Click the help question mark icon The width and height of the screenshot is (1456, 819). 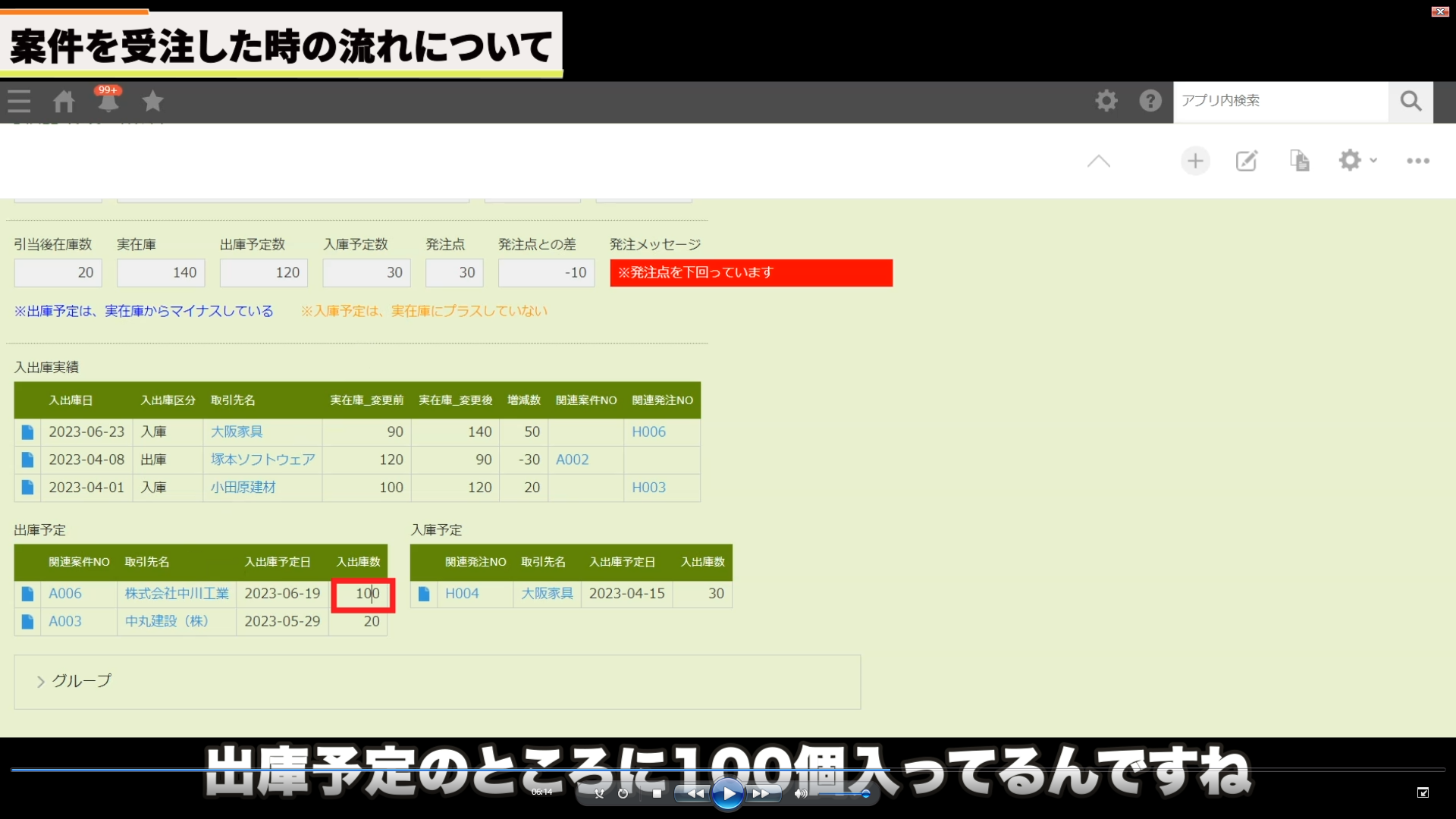tap(1150, 101)
